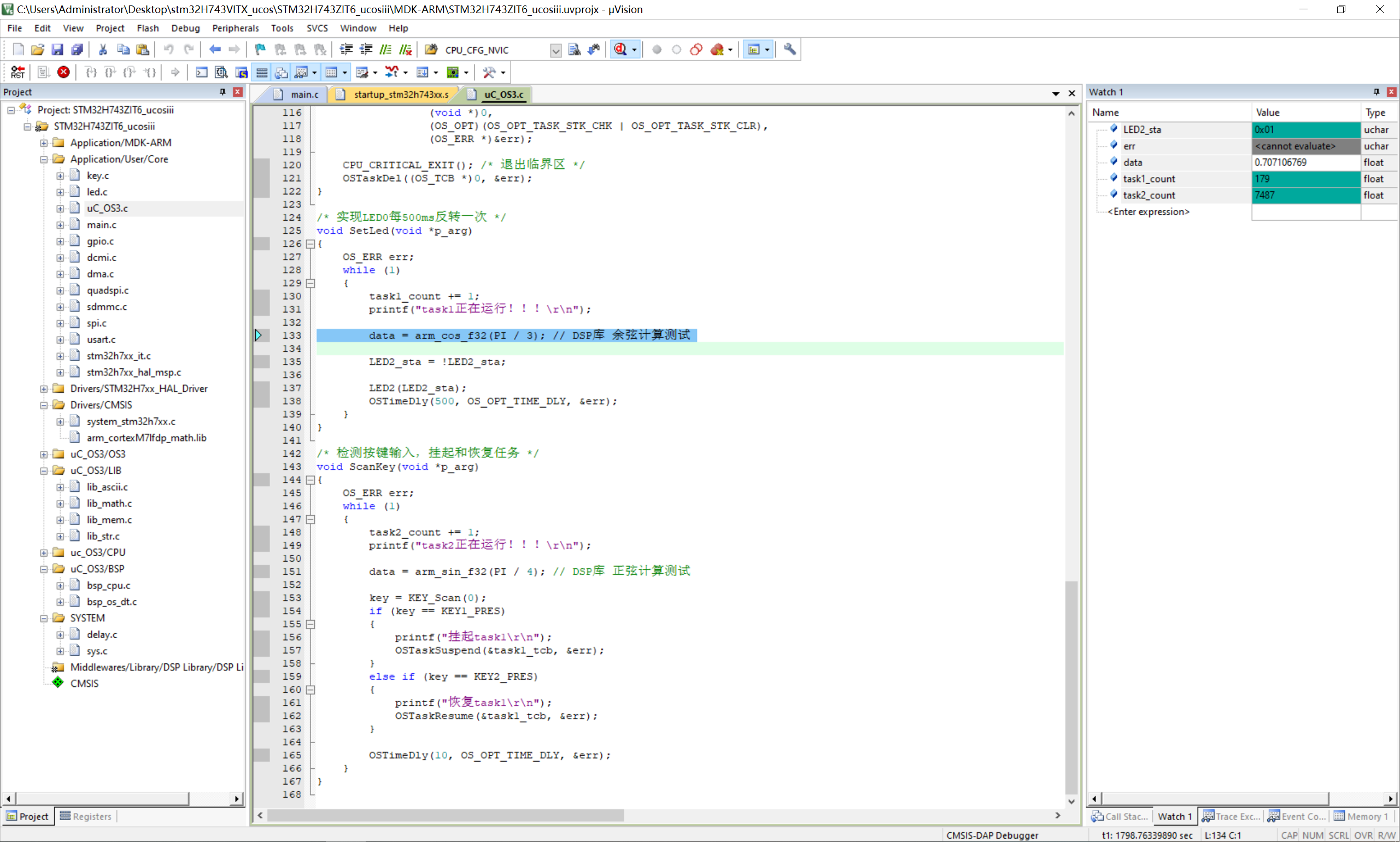Toggle the Command window button
Viewport: 1400px width, 842px height.
tap(202, 72)
